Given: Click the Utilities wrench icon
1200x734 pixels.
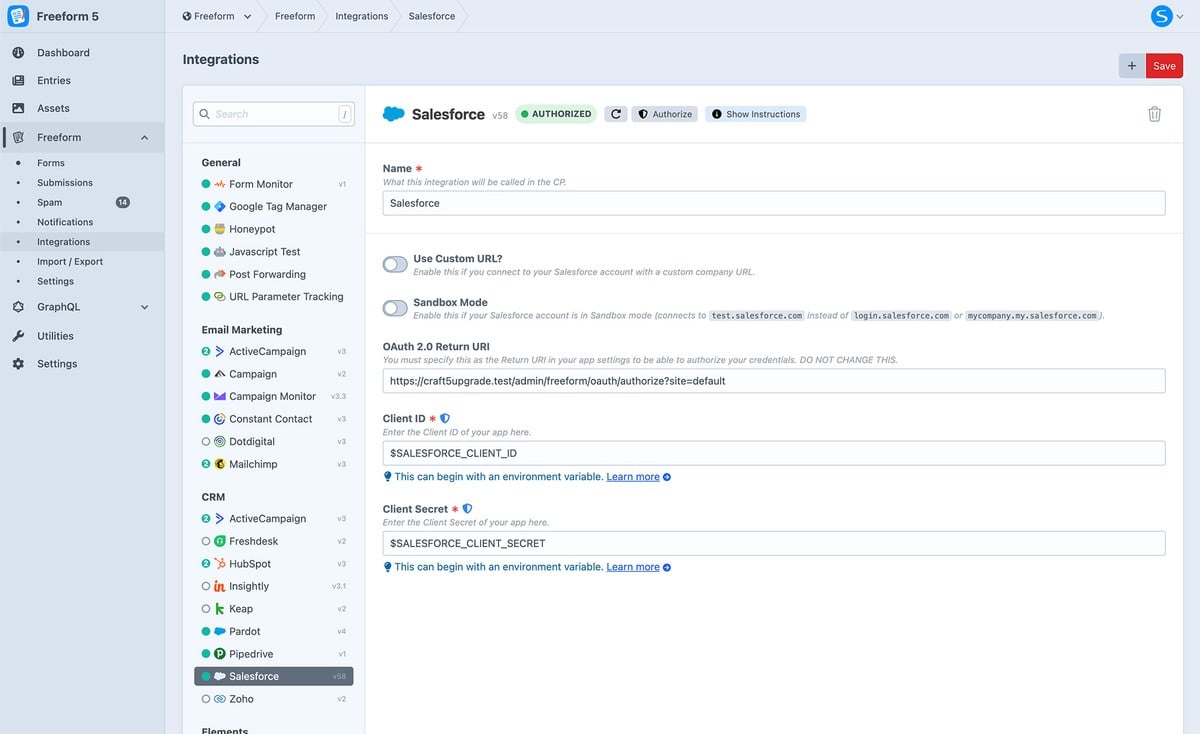Looking at the screenshot, I should tap(18, 336).
